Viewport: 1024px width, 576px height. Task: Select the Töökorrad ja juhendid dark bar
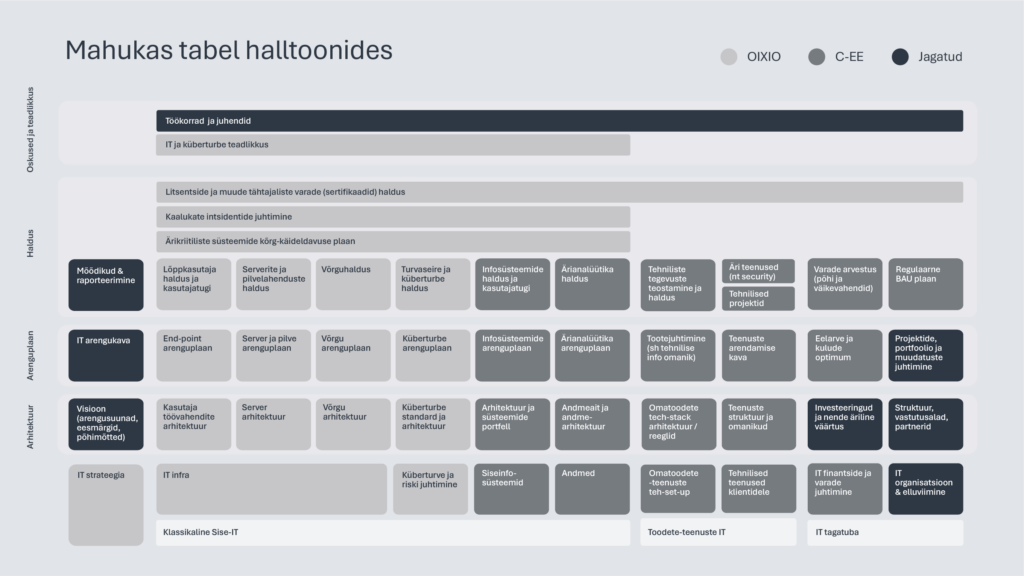tap(559, 121)
